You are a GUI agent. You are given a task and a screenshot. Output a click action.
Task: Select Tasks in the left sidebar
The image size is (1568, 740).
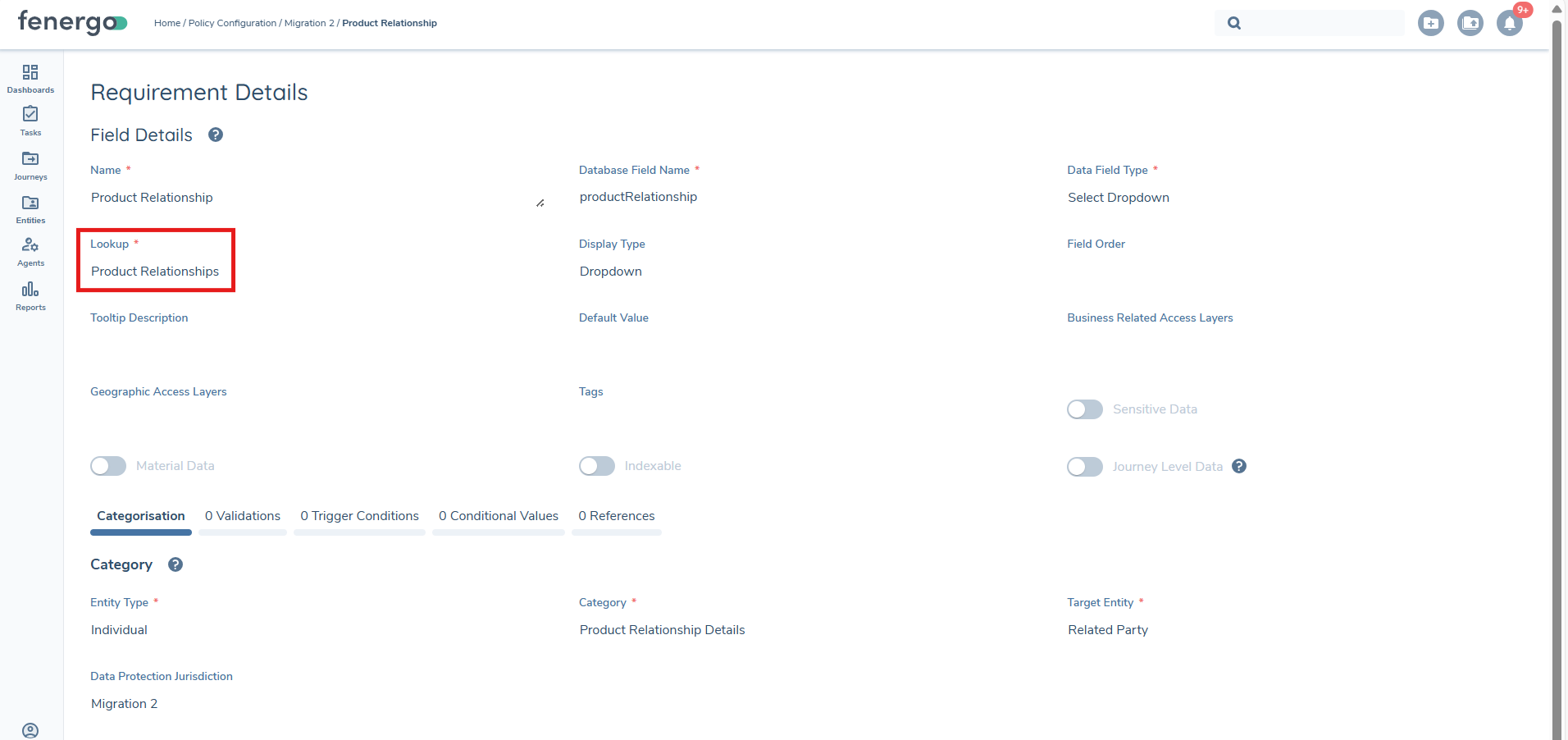[30, 121]
